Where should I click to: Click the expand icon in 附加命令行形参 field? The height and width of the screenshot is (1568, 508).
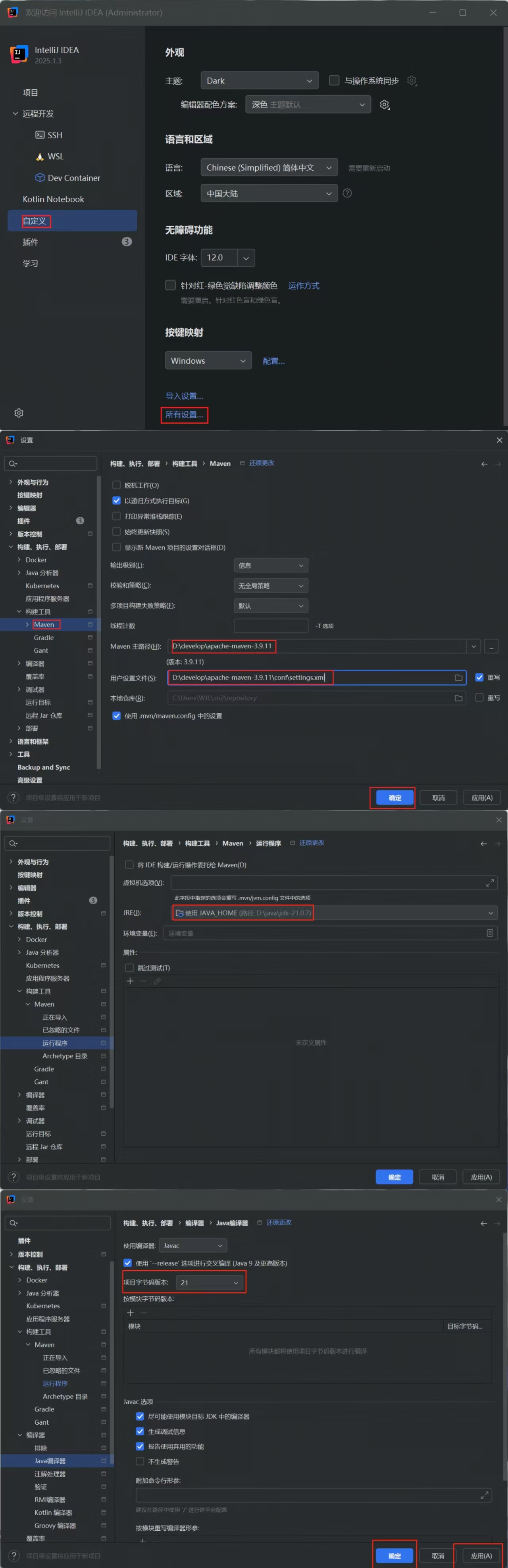coord(484,1496)
